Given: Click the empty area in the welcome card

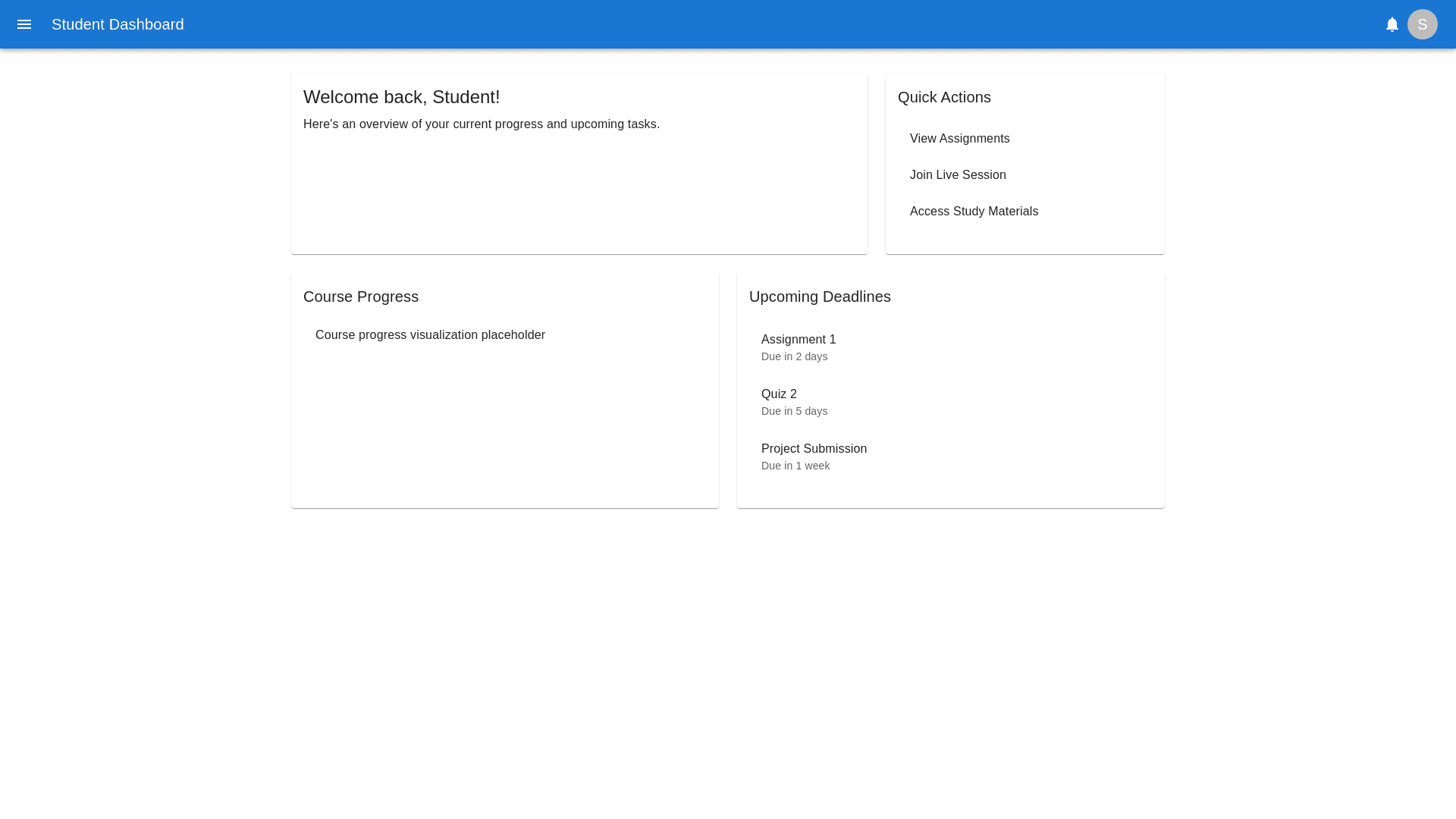Looking at the screenshot, I should point(579,197).
